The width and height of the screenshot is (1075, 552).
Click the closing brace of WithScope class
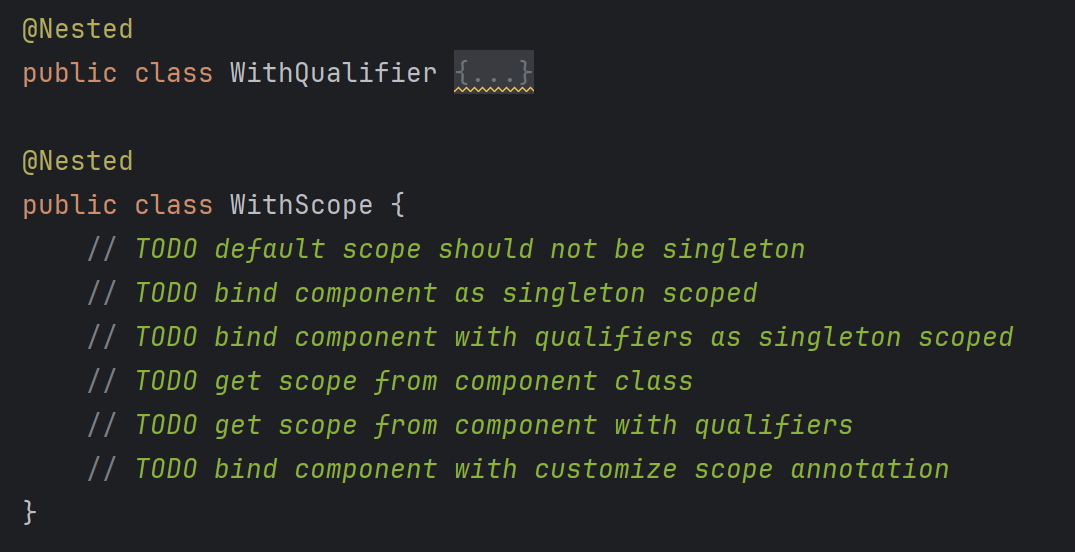tap(30, 512)
